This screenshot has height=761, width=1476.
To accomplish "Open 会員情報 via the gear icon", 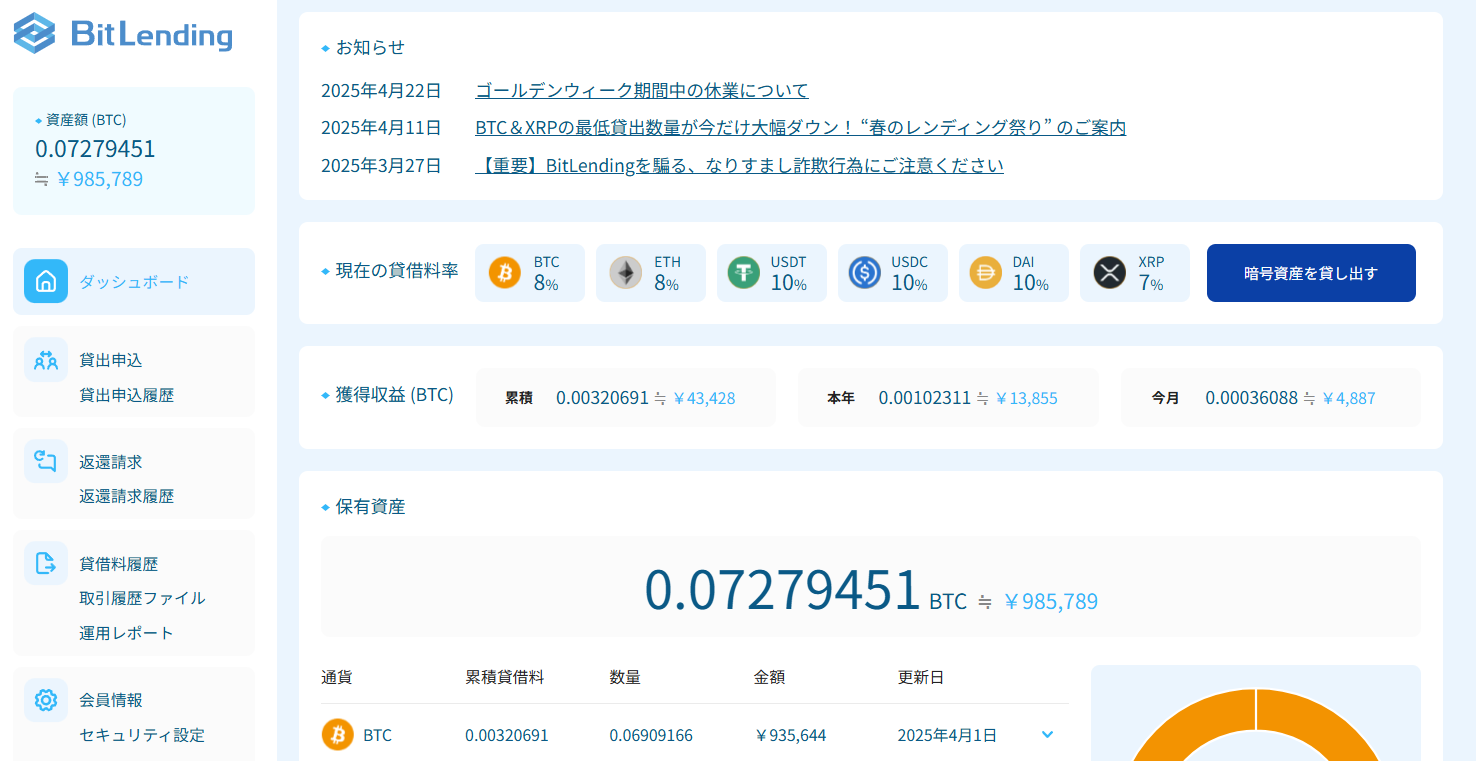I will [x=45, y=700].
